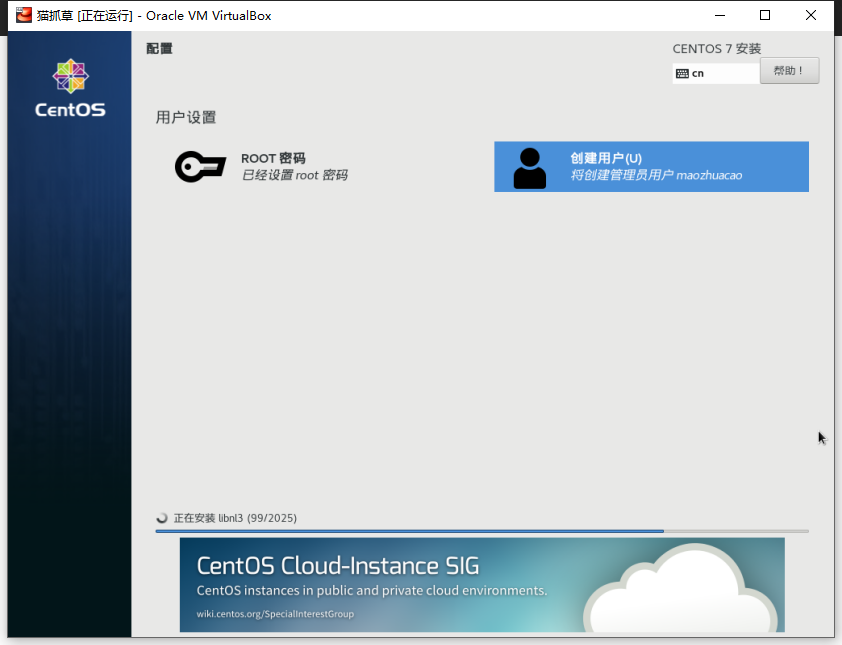Open the ROOT password key icon
This screenshot has width=842, height=645.
[200, 167]
